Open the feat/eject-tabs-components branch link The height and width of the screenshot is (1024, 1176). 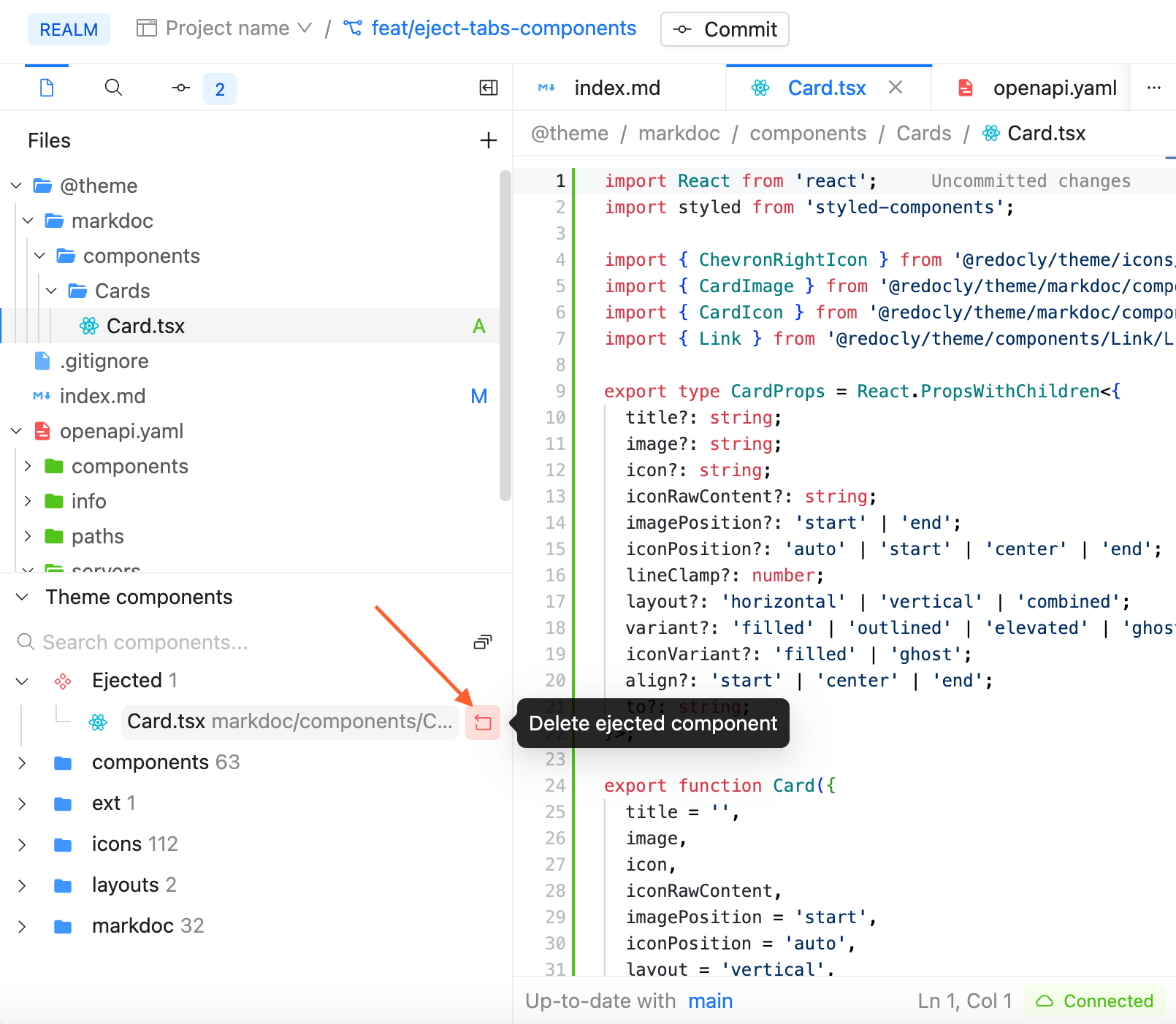(x=503, y=28)
